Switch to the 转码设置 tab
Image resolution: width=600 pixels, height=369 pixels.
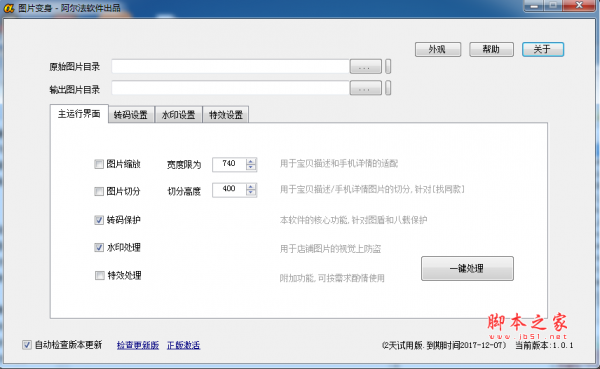131,115
